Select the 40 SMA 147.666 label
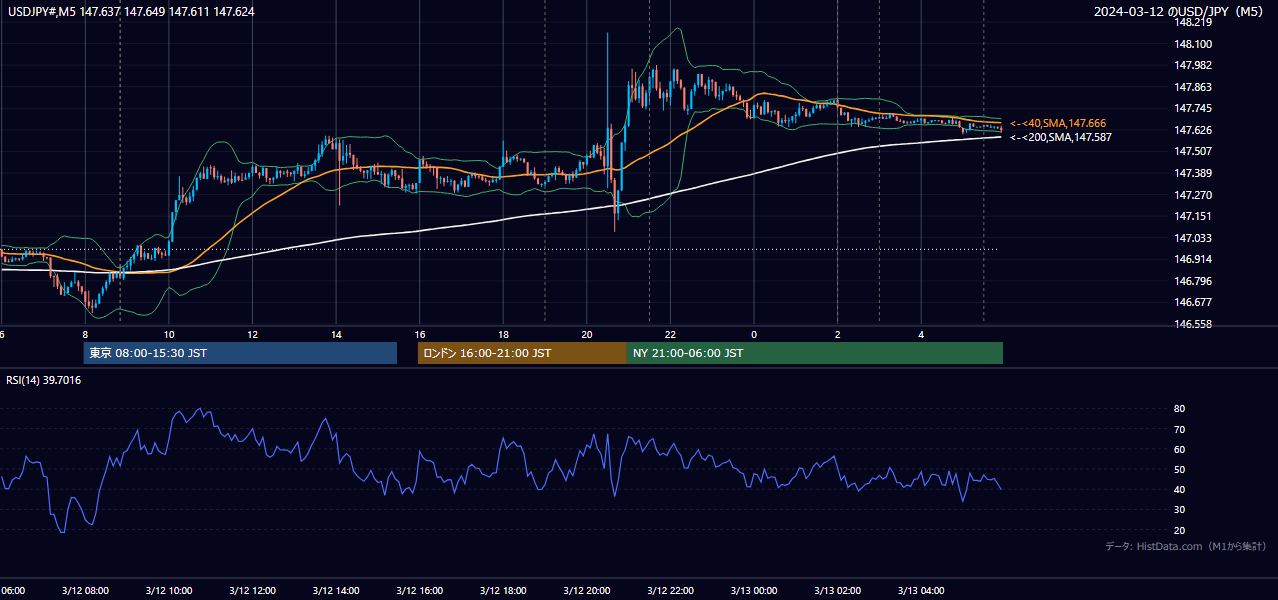Screen dimensions: 1278x600 coord(1057,123)
